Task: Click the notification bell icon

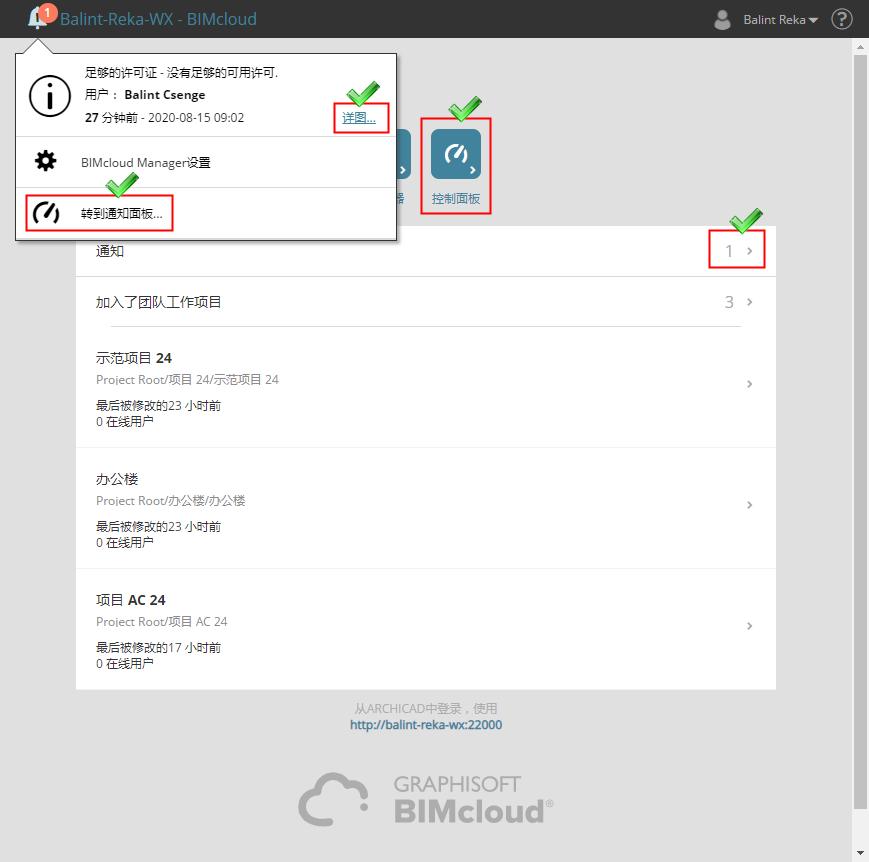Action: point(38,18)
